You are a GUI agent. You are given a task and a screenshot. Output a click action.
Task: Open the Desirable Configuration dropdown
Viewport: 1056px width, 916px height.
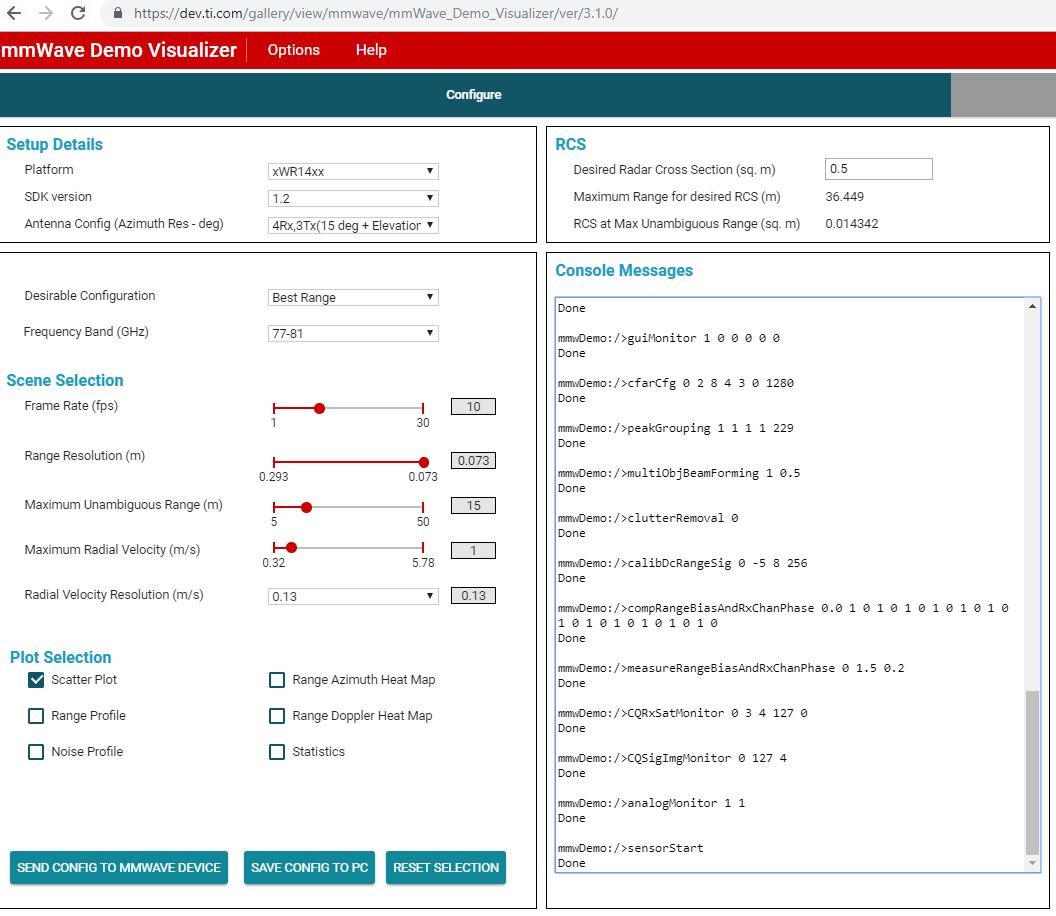pyautogui.click(x=353, y=297)
